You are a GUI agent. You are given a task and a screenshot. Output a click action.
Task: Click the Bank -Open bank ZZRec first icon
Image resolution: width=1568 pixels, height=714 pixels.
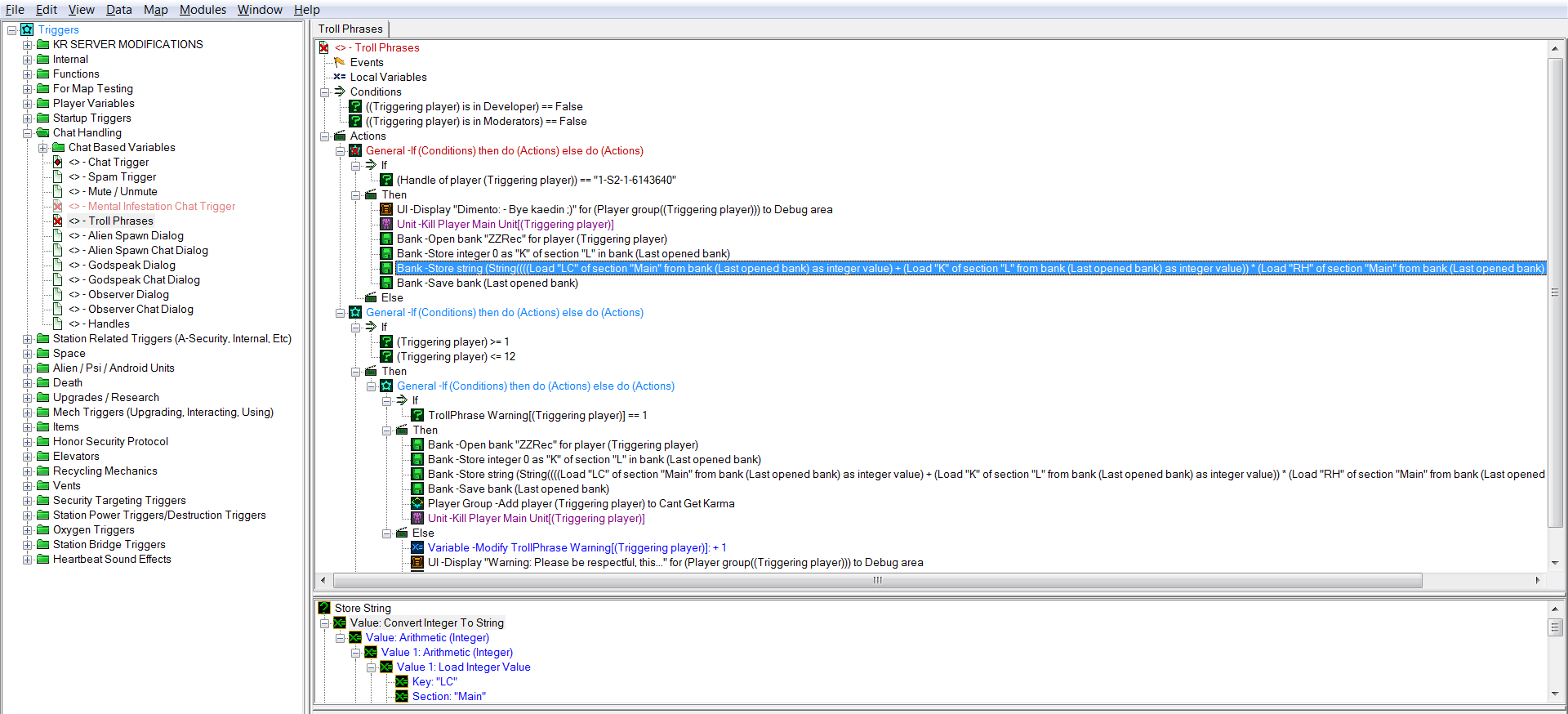pos(386,239)
